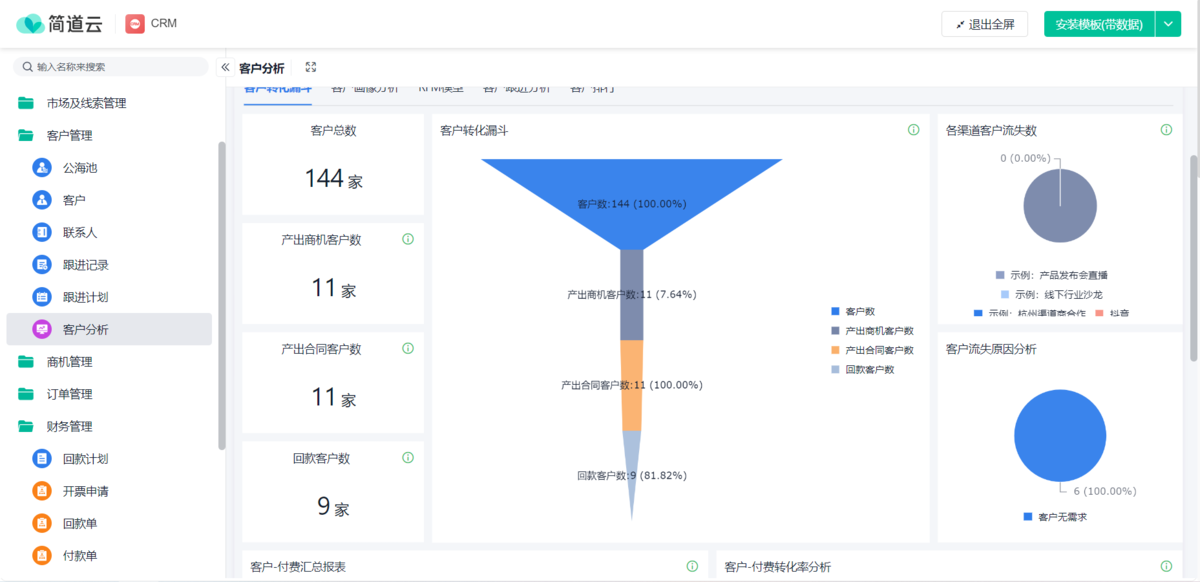Click the 联系人 item icon
The height and width of the screenshot is (582, 1200).
[42, 232]
